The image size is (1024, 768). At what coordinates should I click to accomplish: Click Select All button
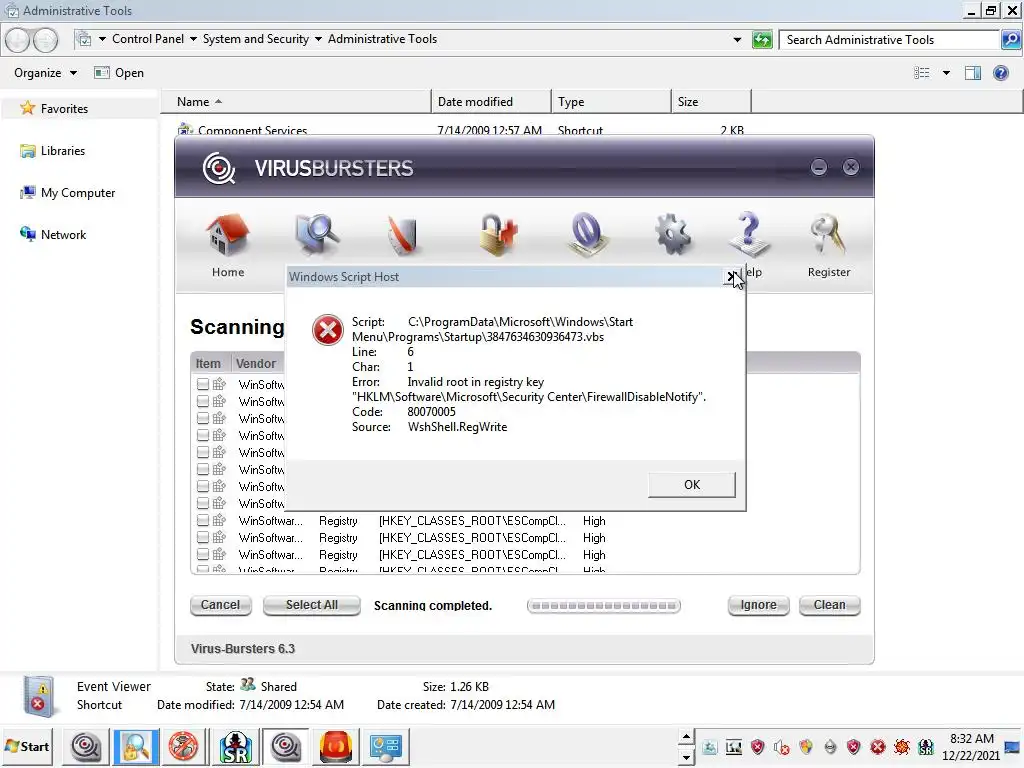[x=312, y=605]
